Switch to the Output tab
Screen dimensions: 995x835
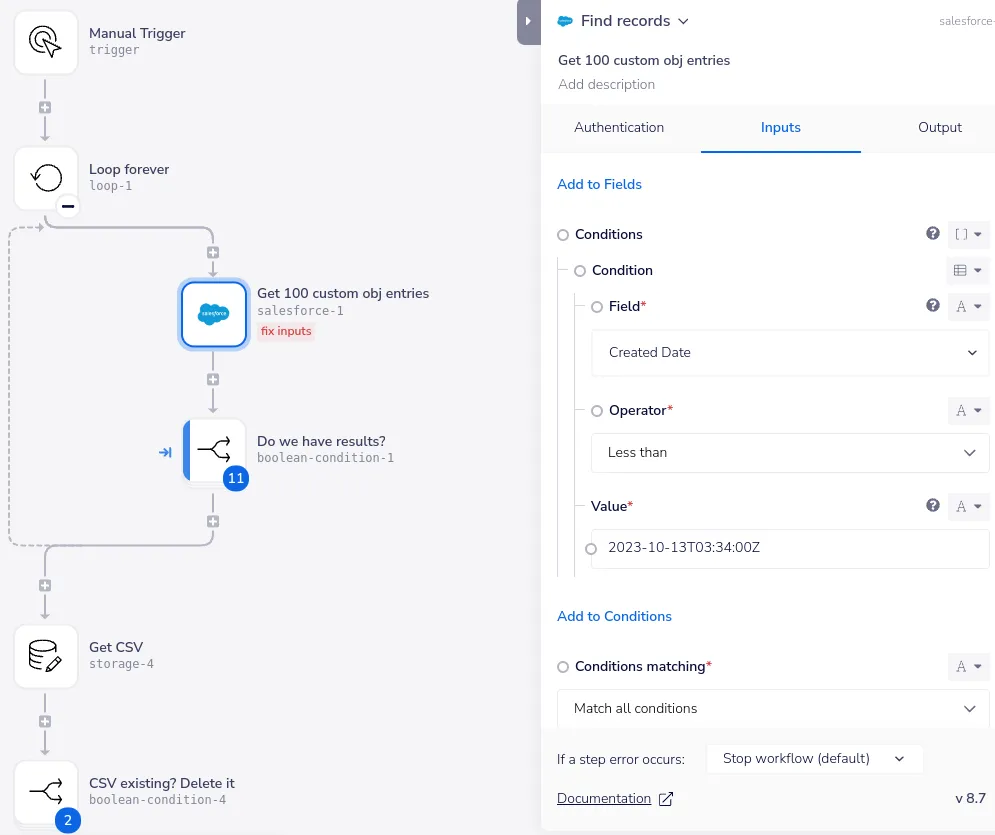point(940,128)
